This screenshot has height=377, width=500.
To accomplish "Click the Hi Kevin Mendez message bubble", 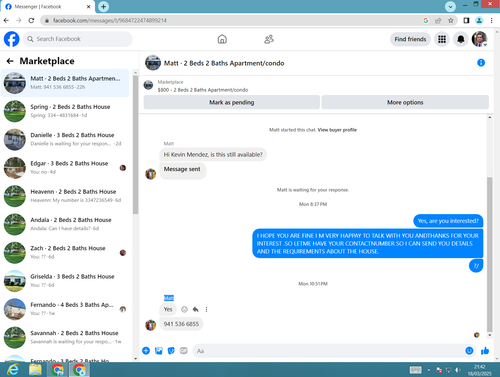I will coord(213,155).
